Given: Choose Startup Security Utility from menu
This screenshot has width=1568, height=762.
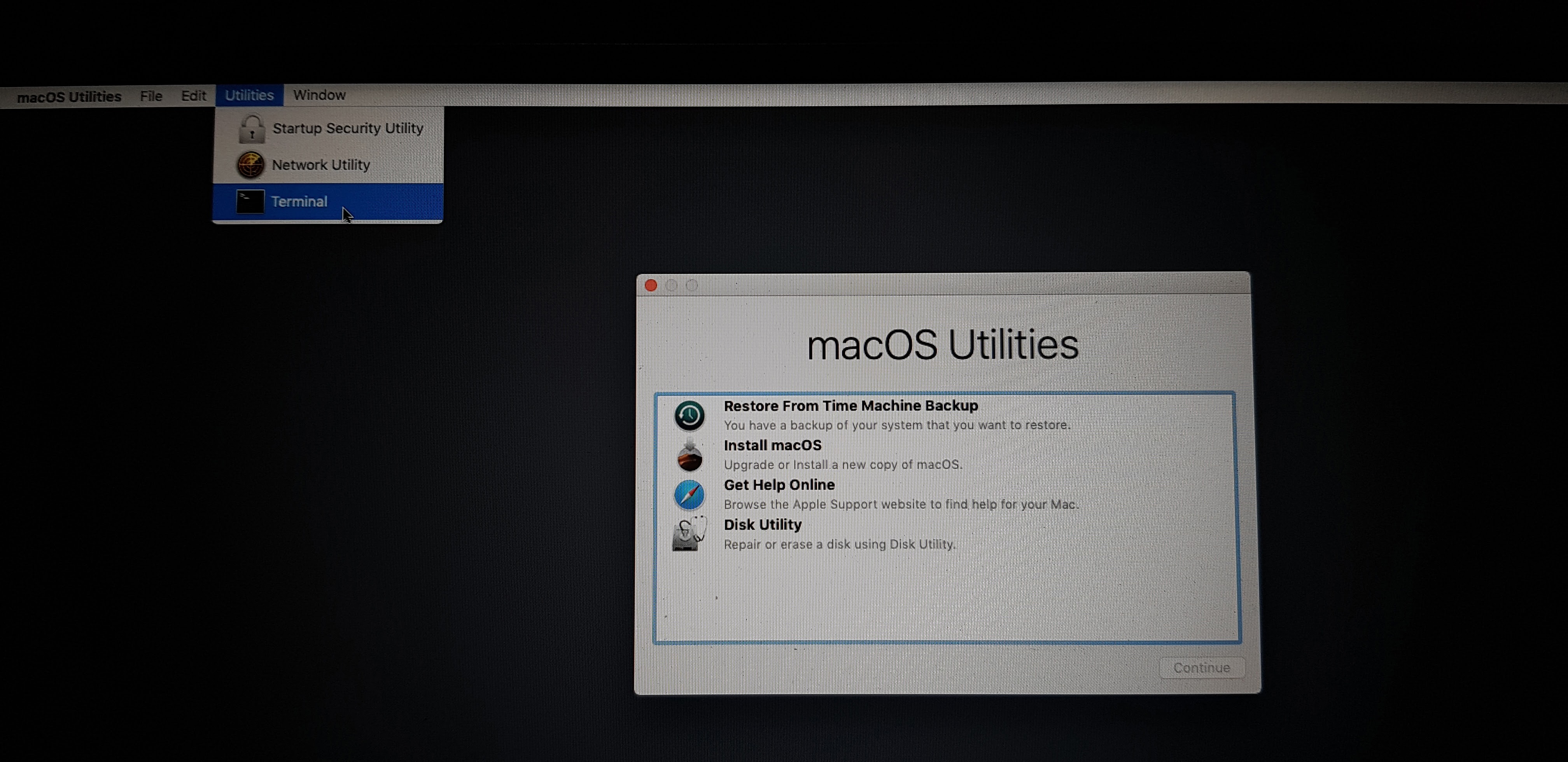Looking at the screenshot, I should click(329, 128).
